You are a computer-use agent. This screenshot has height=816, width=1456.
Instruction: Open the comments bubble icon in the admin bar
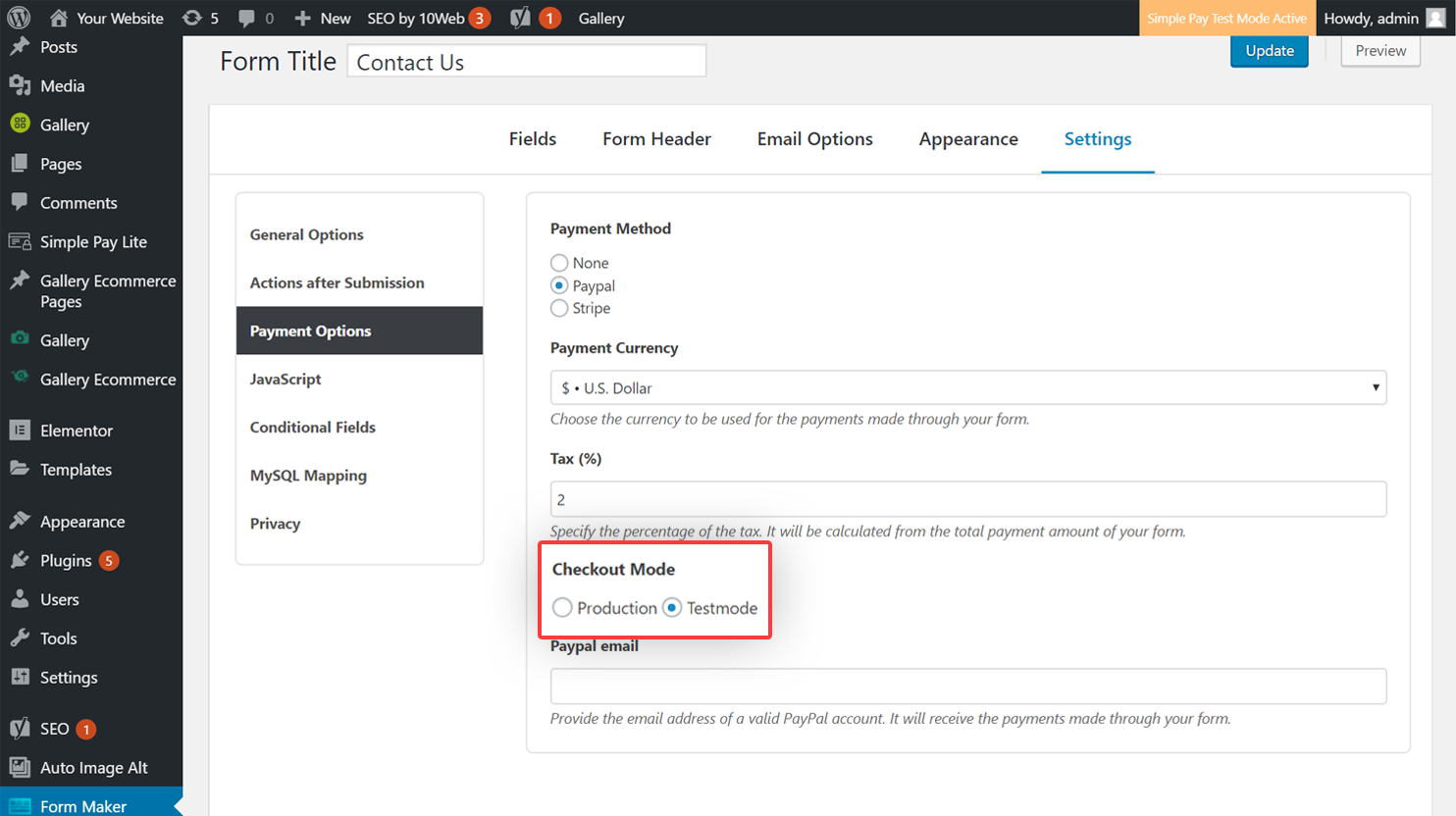246,18
